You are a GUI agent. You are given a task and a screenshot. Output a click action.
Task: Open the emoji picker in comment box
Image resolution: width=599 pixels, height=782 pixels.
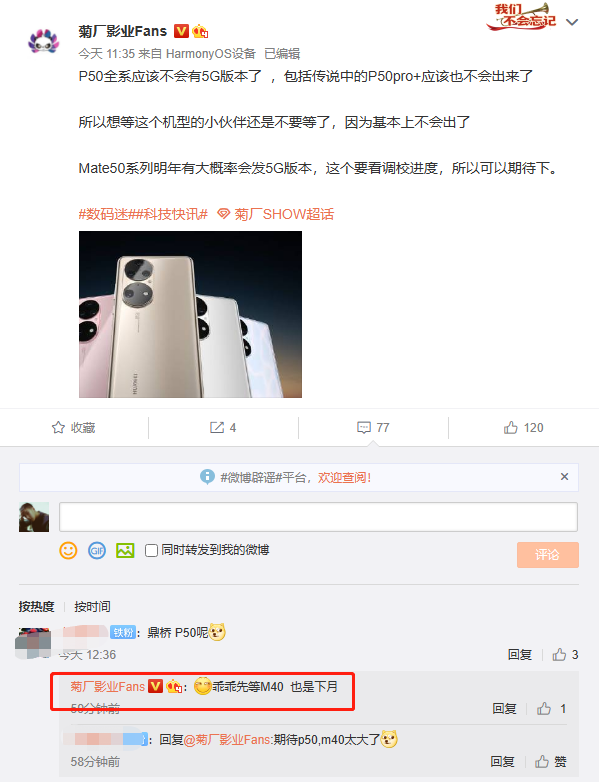pyautogui.click(x=68, y=550)
